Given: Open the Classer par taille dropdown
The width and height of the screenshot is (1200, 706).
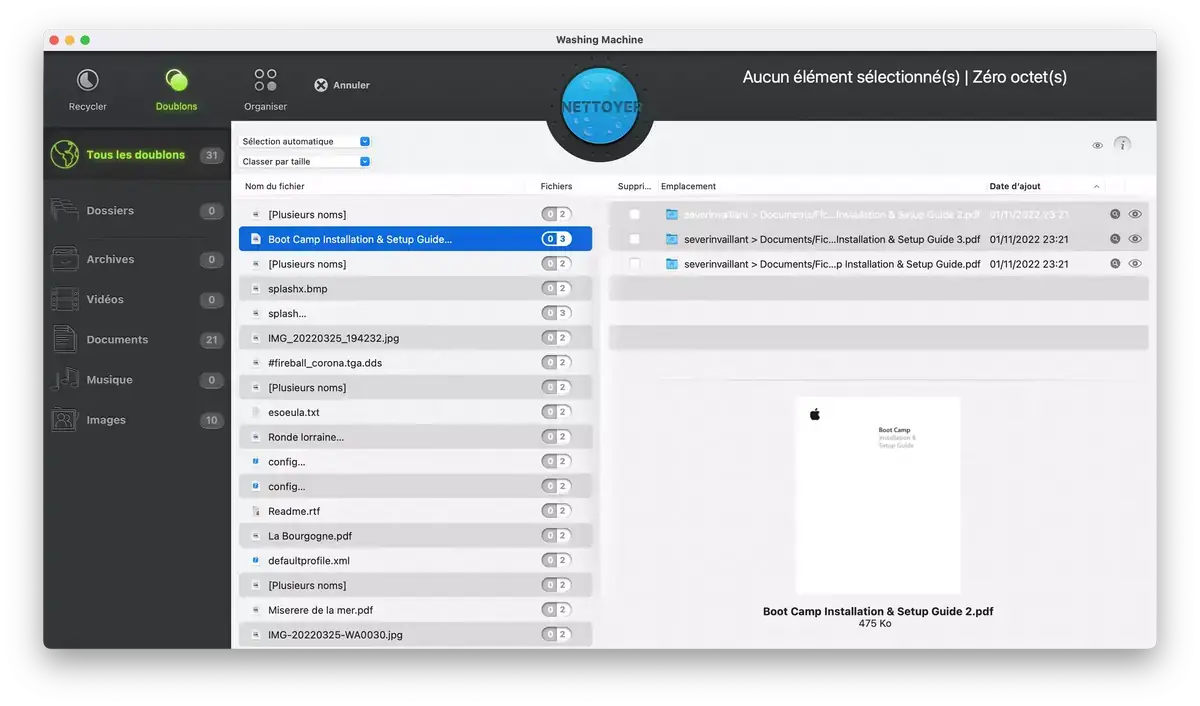Looking at the screenshot, I should pos(305,162).
